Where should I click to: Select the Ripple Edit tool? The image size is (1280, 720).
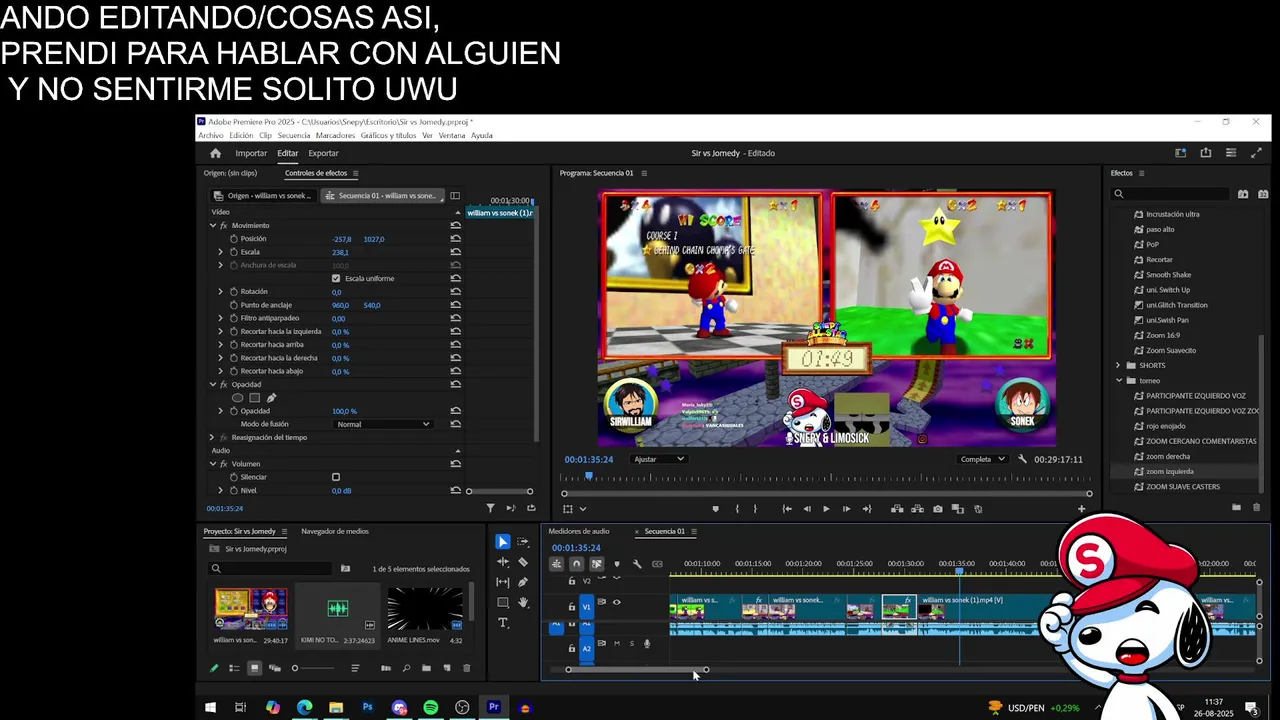point(503,562)
